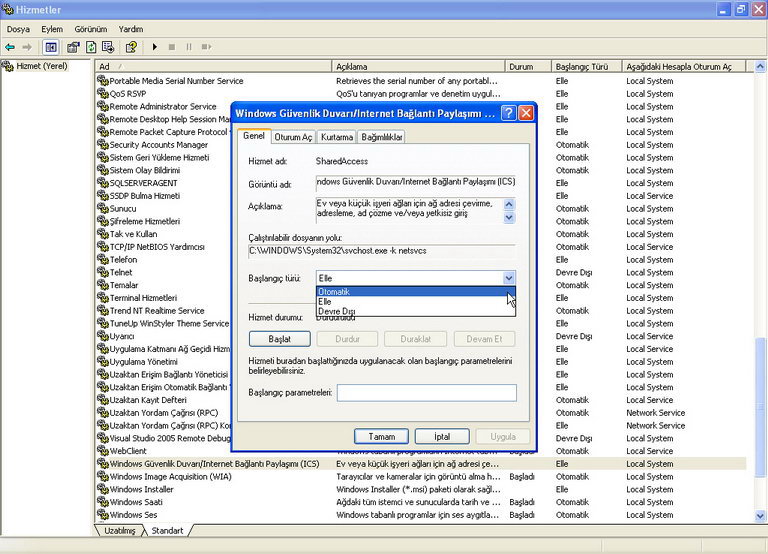Viewport: 768px width, 554px height.
Task: Select the Hizmet (Yerel) tree node
Action: [x=42, y=66]
